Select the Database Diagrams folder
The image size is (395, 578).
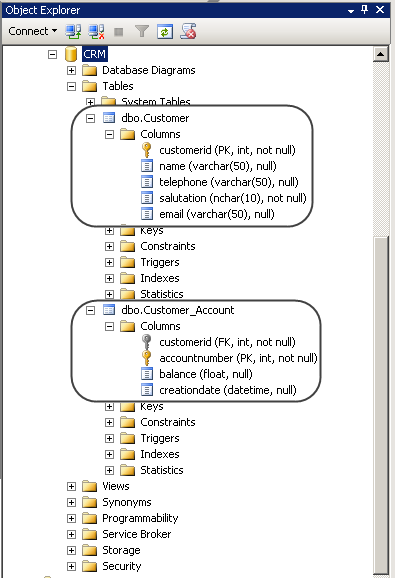point(148,70)
